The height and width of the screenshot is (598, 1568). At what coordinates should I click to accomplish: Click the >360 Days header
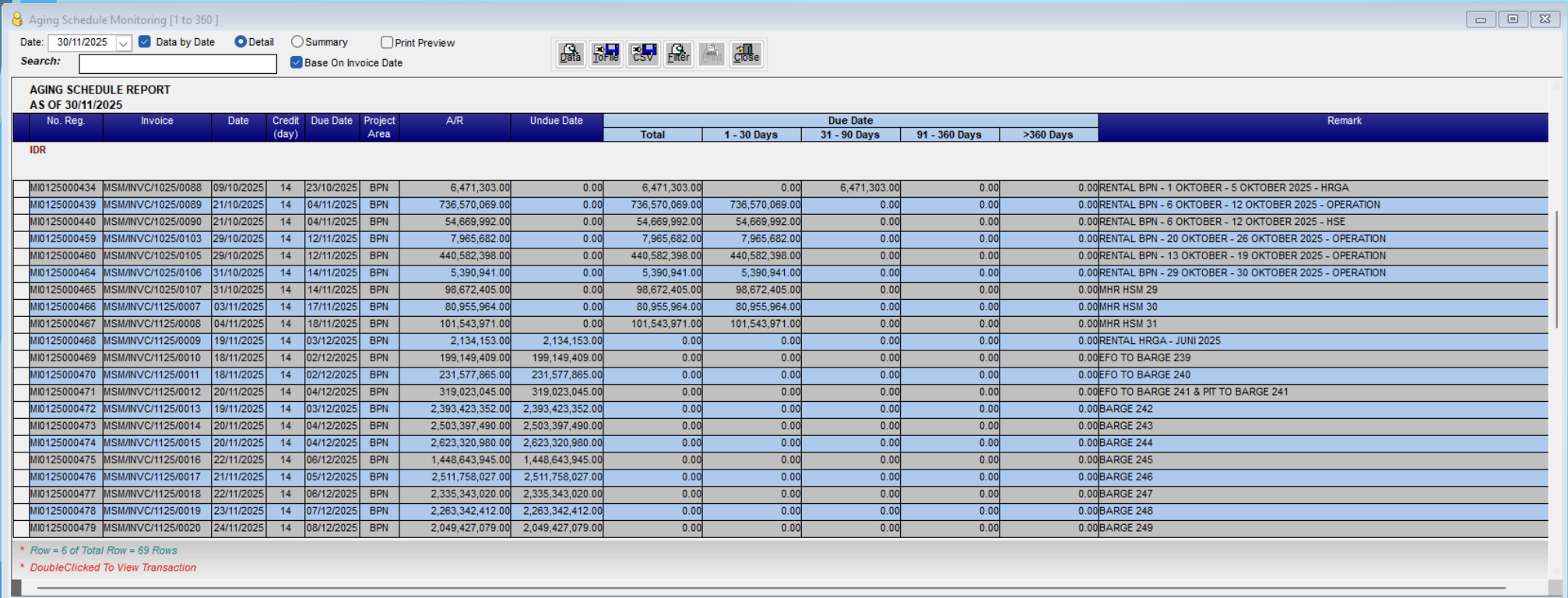(x=1049, y=135)
